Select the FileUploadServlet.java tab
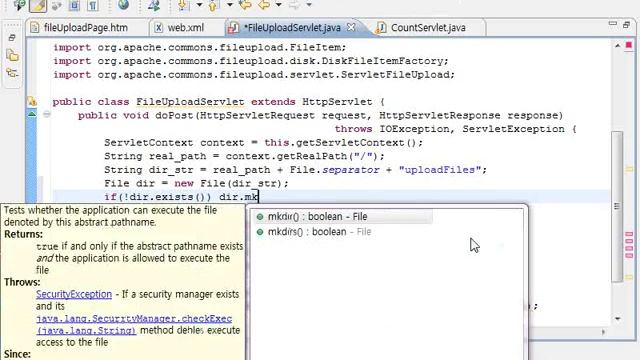Screen dimensions: 640x360 click(292, 28)
